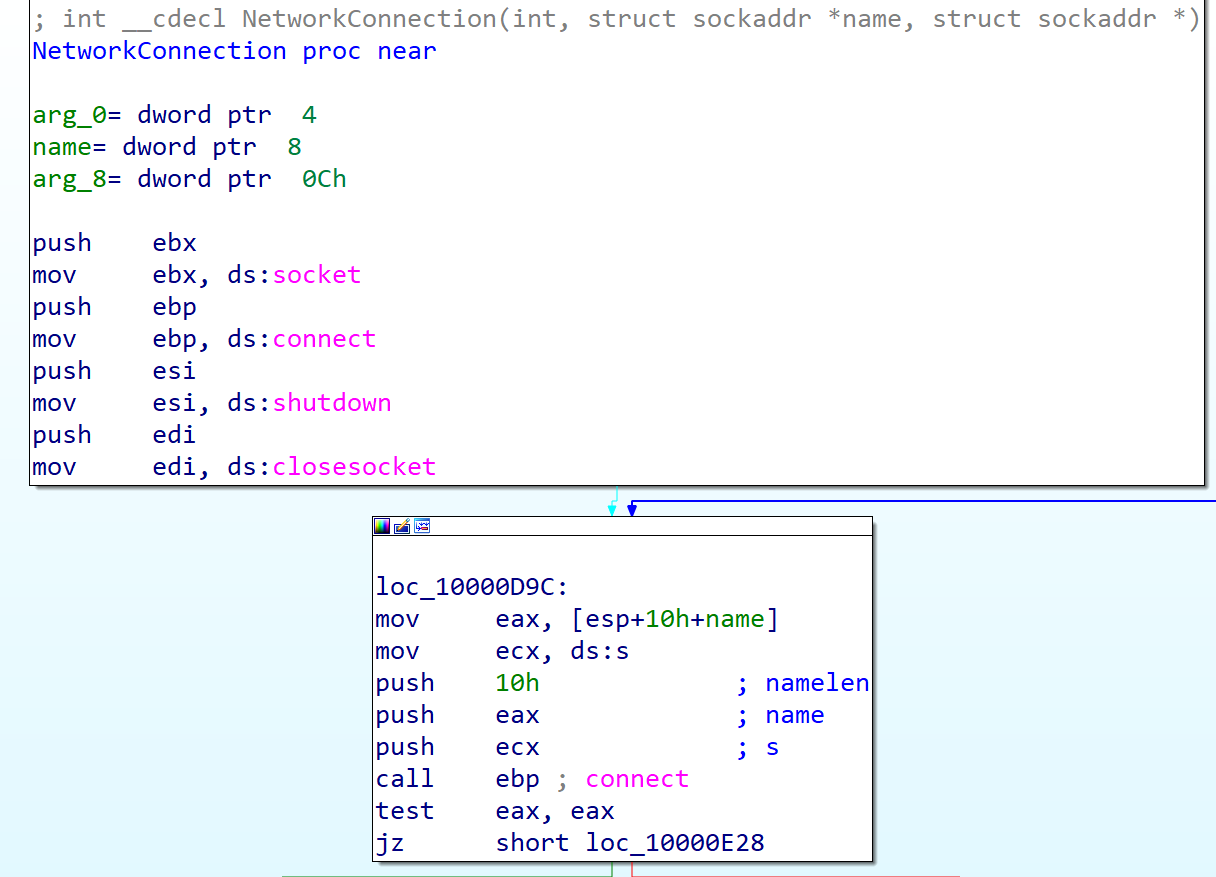This screenshot has width=1216, height=877.
Task: Click the 'ds:s' operand
Action: click(600, 651)
